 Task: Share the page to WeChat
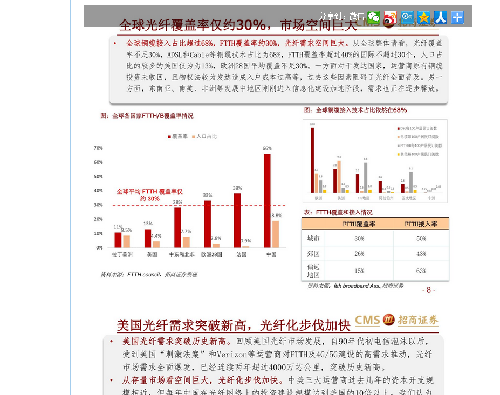click(373, 17)
